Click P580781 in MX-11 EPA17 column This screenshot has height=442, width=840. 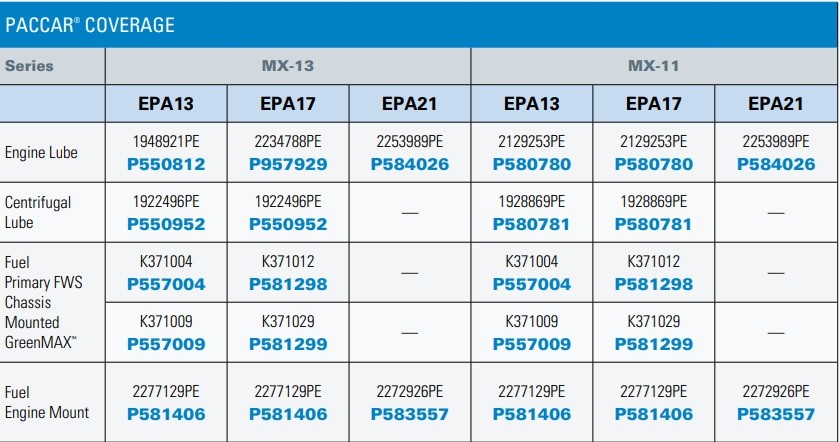pyautogui.click(x=654, y=223)
